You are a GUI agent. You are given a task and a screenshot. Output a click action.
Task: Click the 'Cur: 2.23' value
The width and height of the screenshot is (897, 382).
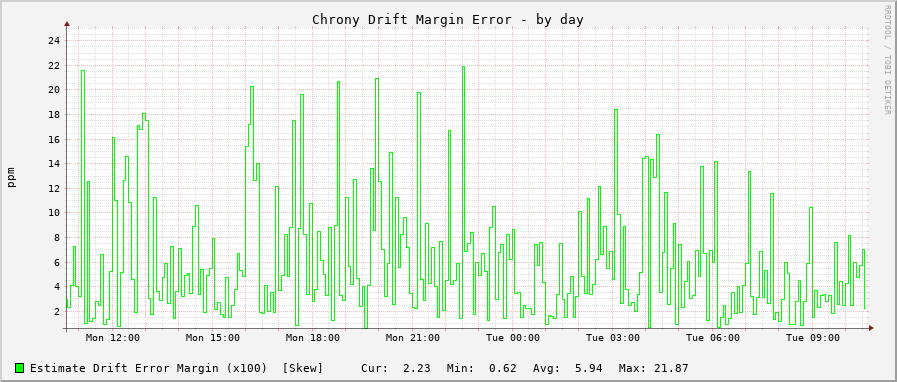pyautogui.click(x=396, y=368)
